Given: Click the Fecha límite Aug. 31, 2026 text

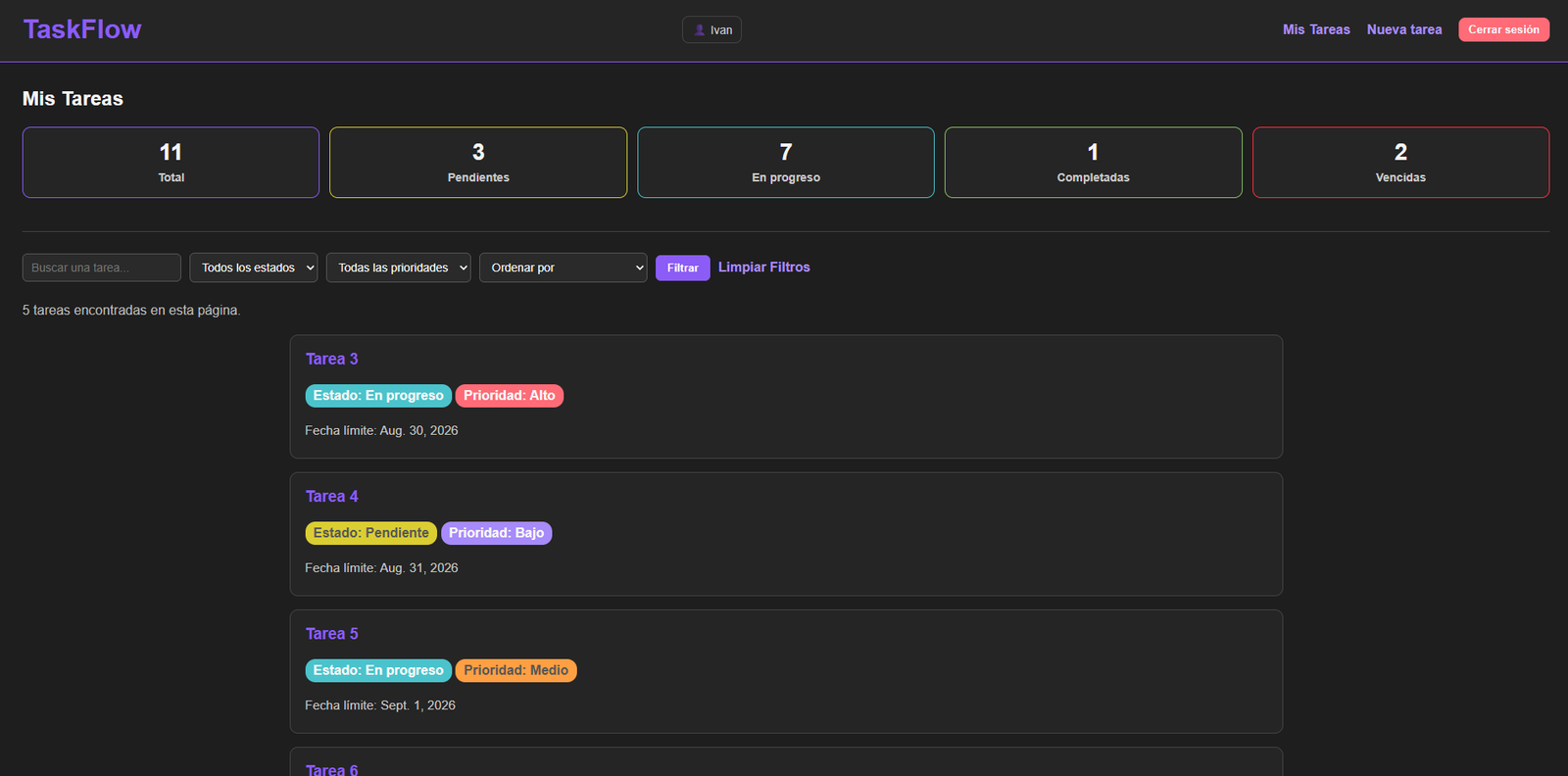Looking at the screenshot, I should pos(381,567).
